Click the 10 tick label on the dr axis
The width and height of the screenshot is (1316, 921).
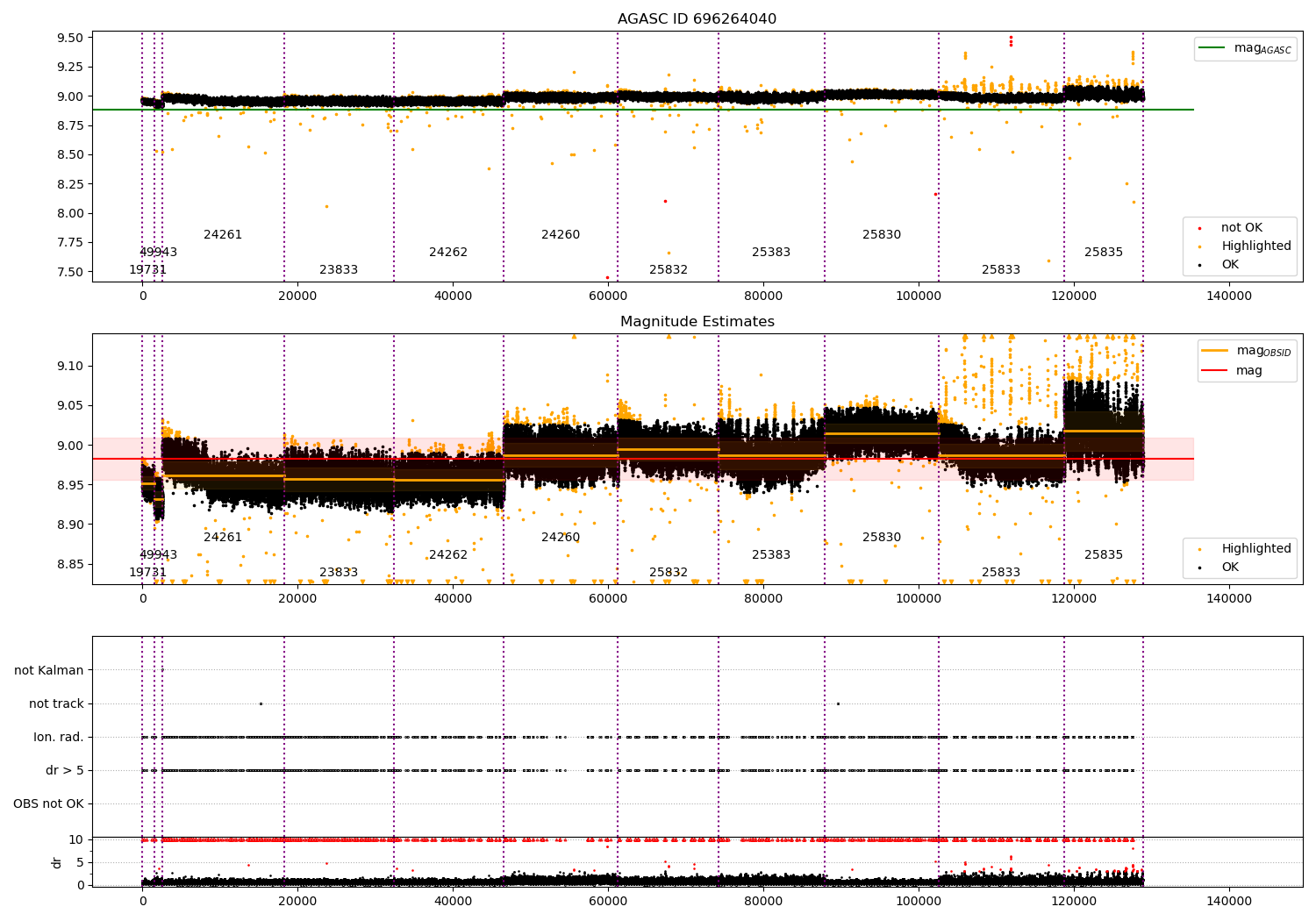[x=77, y=839]
